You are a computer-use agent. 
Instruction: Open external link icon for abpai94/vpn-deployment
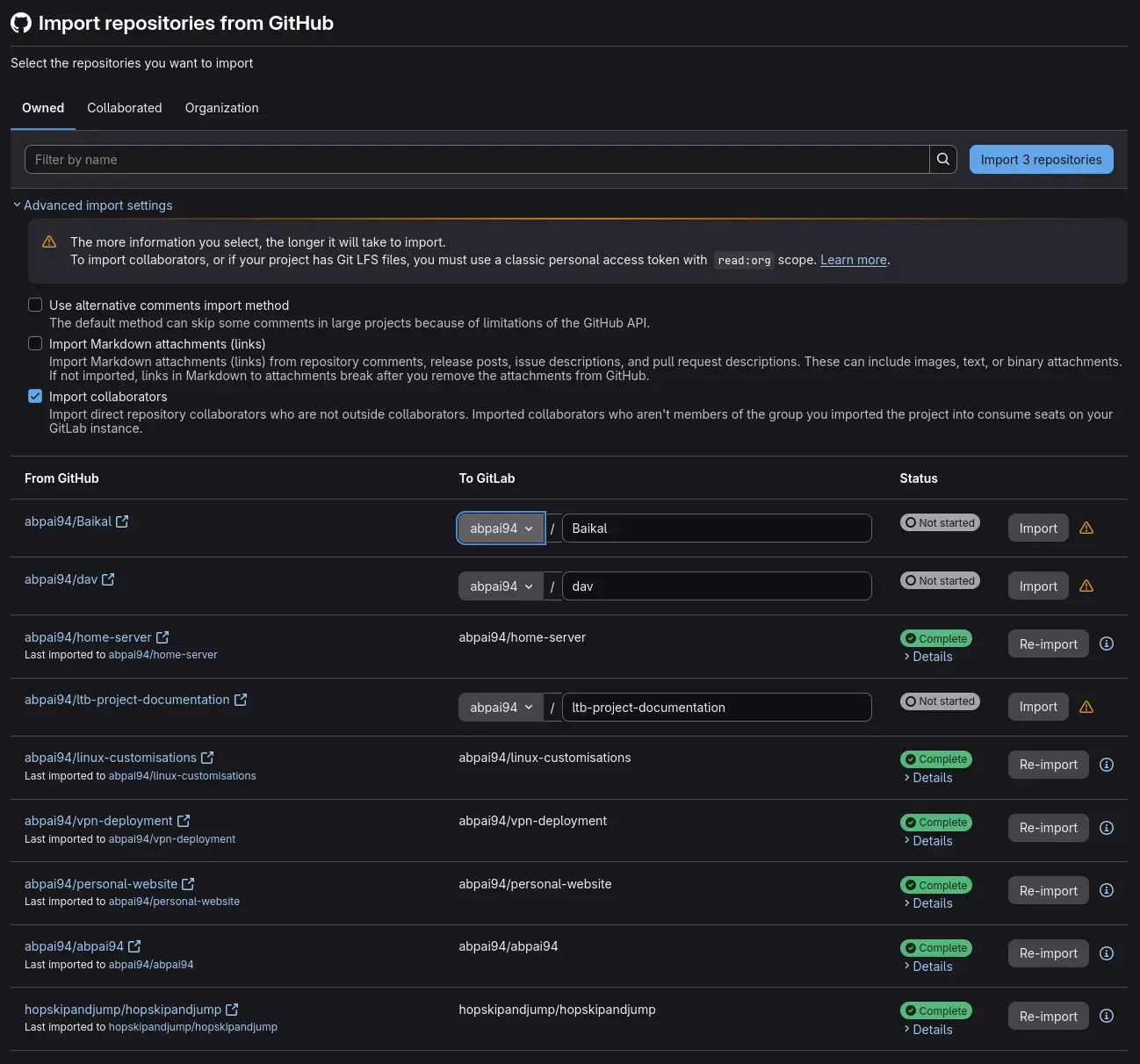[x=184, y=821]
